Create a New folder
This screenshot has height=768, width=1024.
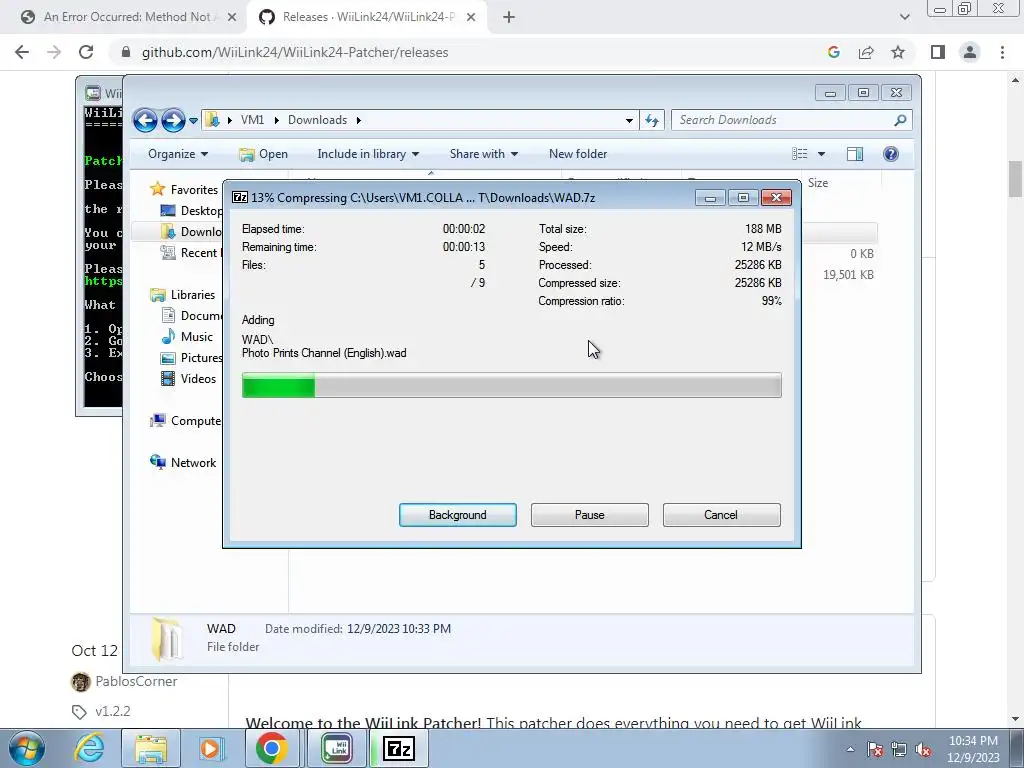[578, 154]
